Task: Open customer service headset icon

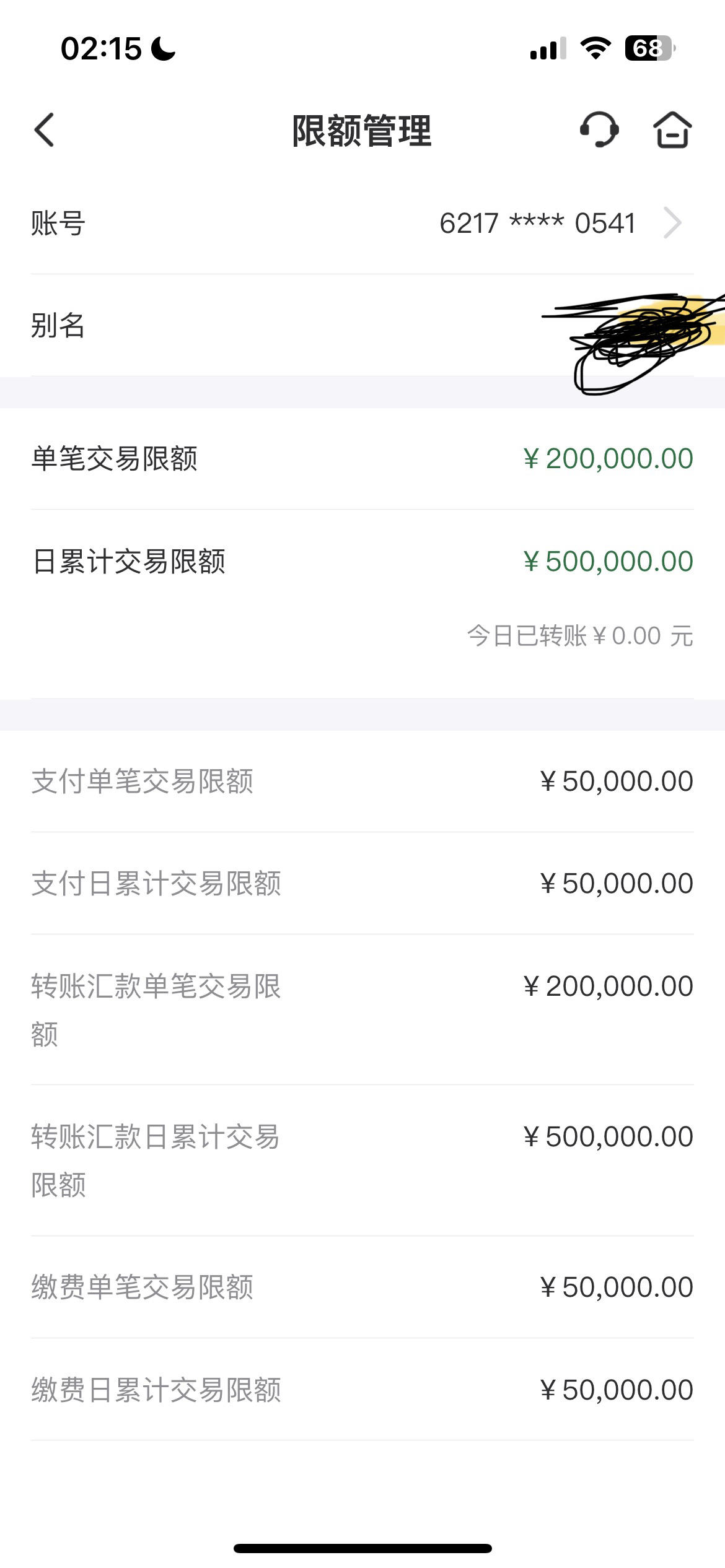Action: 599,130
